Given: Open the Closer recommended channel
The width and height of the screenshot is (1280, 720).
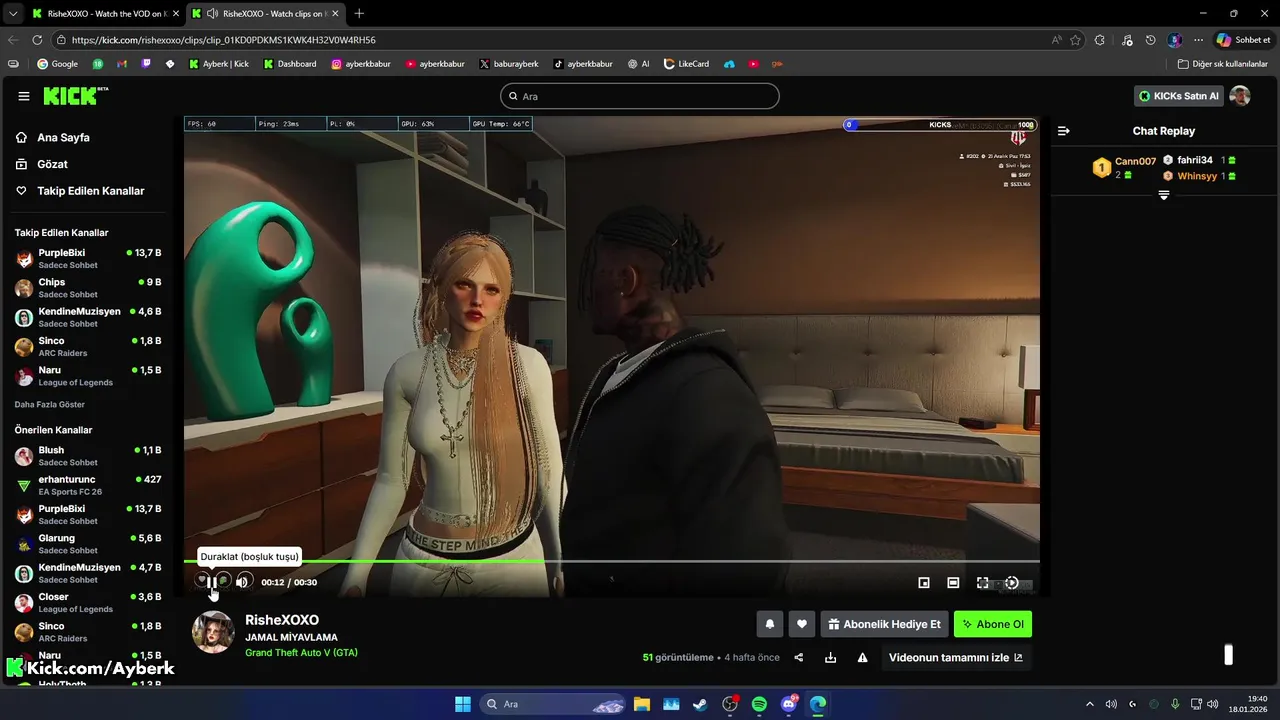Looking at the screenshot, I should [x=88, y=602].
